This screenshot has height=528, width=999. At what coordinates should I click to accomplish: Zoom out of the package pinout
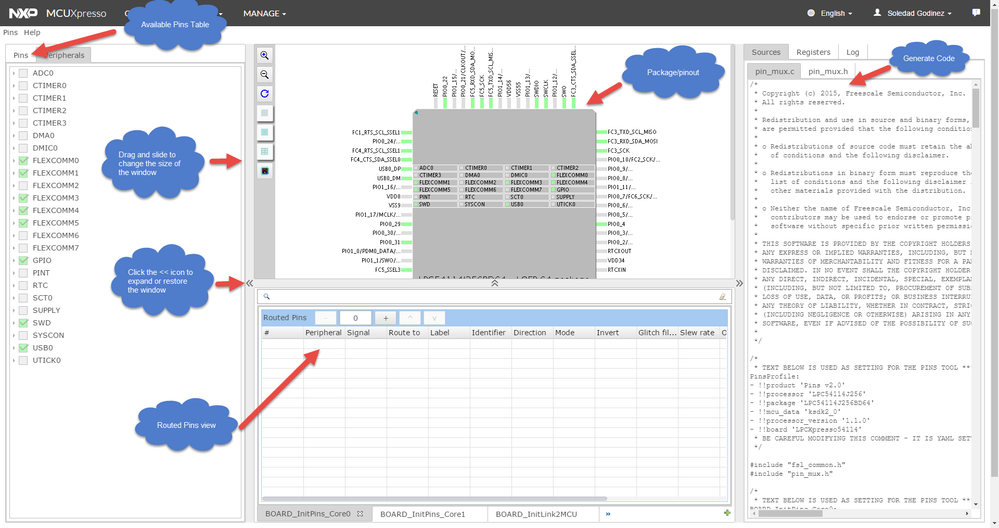pyautogui.click(x=264, y=75)
